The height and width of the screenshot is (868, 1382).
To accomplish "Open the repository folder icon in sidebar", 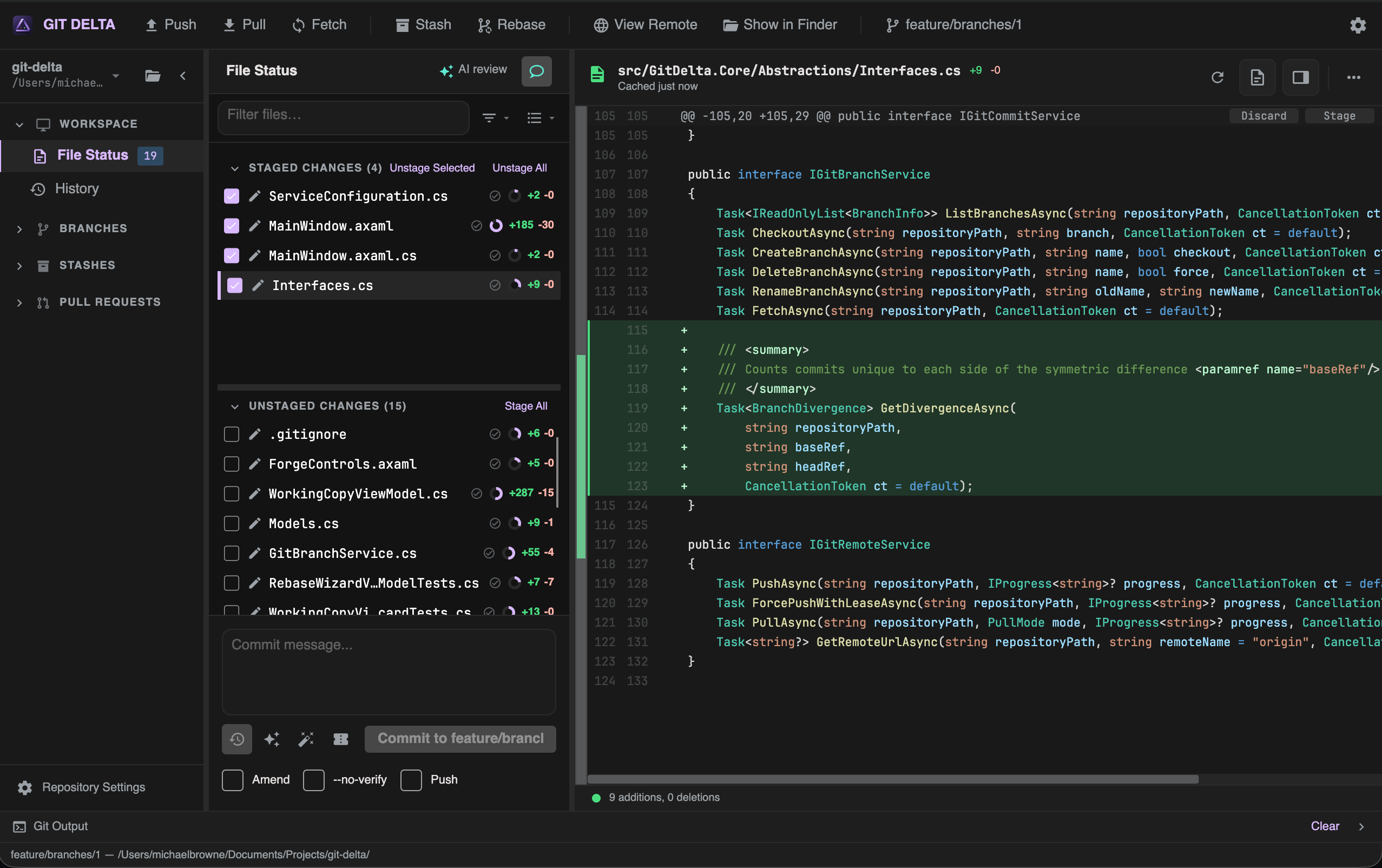I will click(153, 76).
